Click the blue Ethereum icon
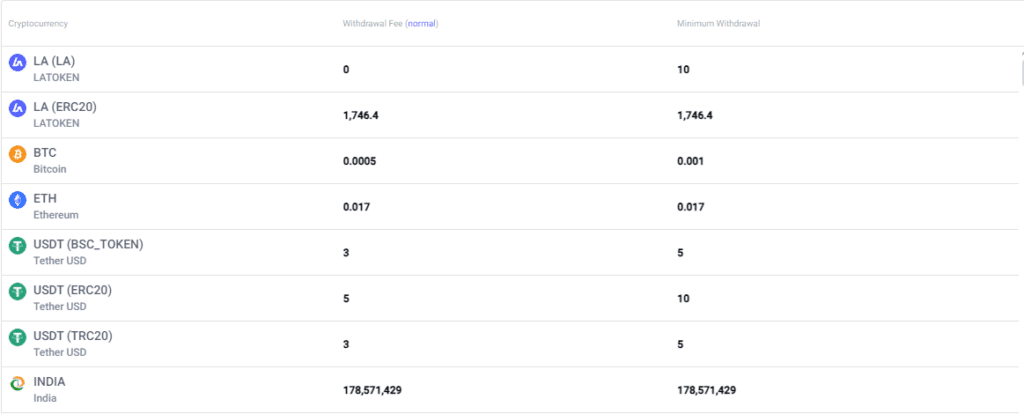 (17, 200)
